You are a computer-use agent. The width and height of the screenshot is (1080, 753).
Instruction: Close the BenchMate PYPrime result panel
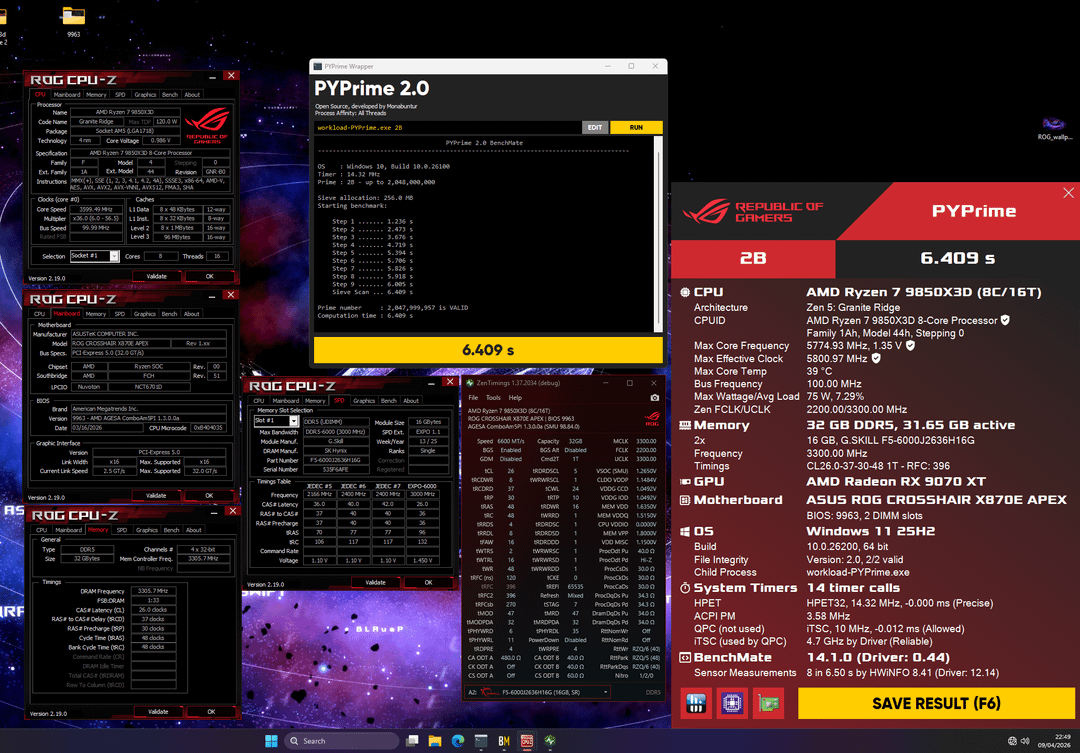tap(1068, 193)
